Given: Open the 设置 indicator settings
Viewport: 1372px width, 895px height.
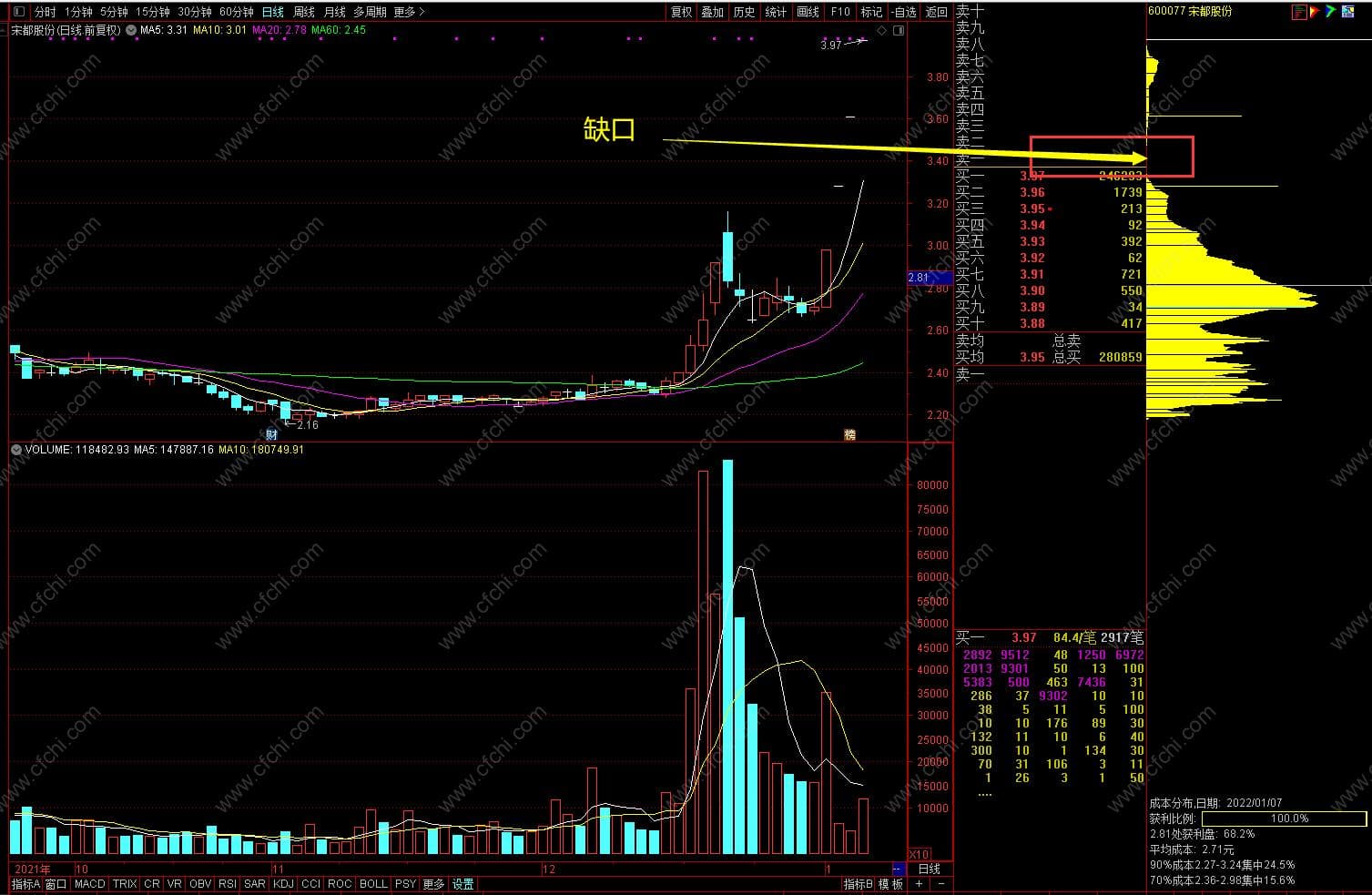Looking at the screenshot, I should pyautogui.click(x=463, y=884).
